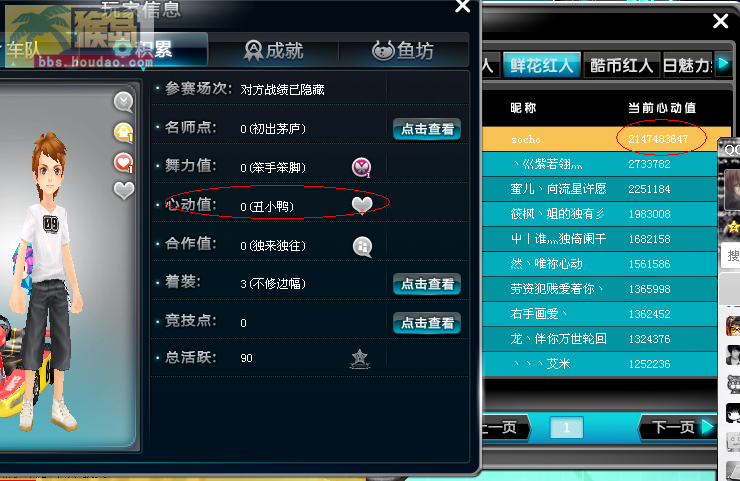The height and width of the screenshot is (481, 740).
Task: Select the socho row in ranking list
Action: [606, 139]
